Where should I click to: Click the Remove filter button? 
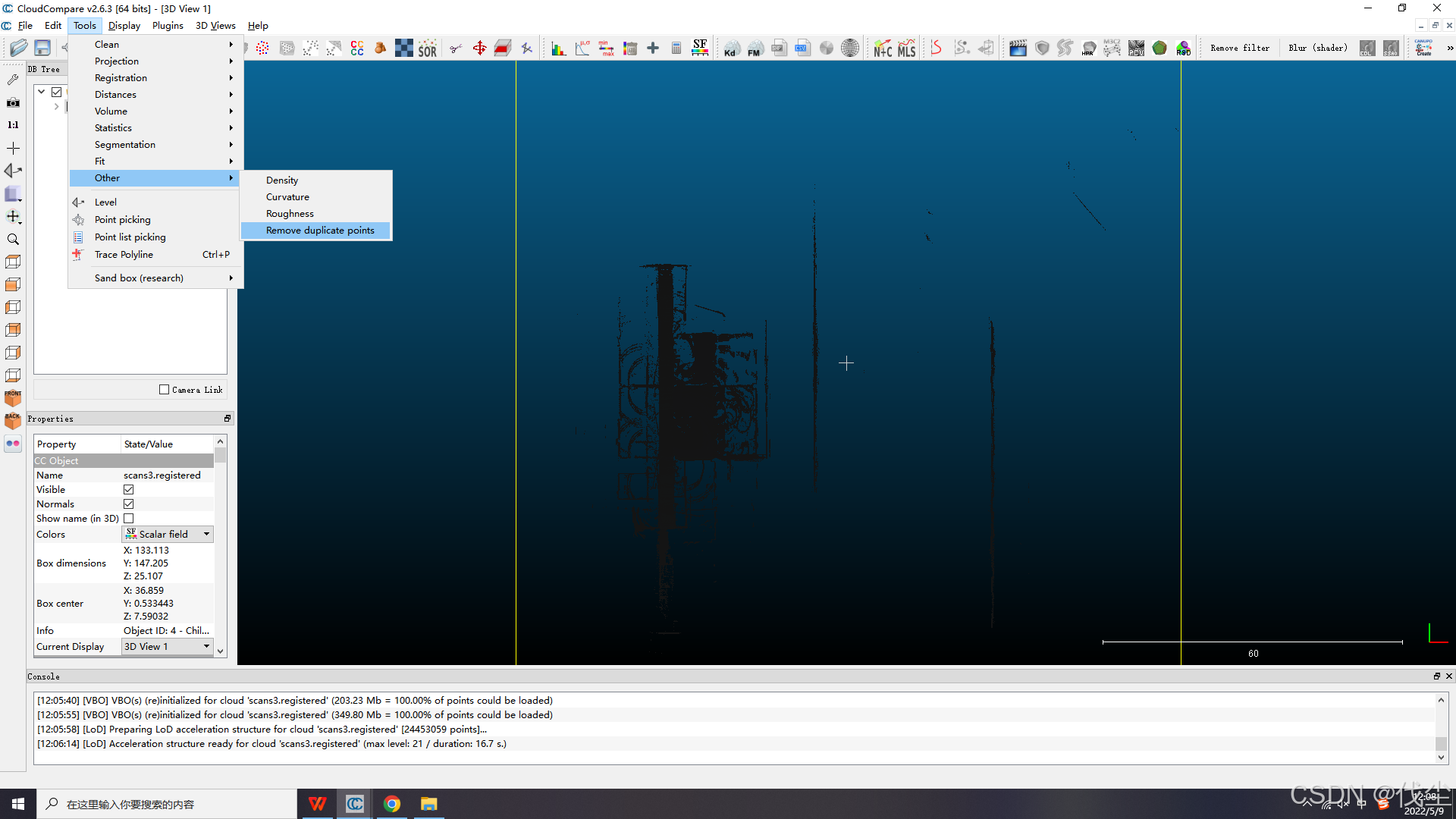click(x=1239, y=49)
